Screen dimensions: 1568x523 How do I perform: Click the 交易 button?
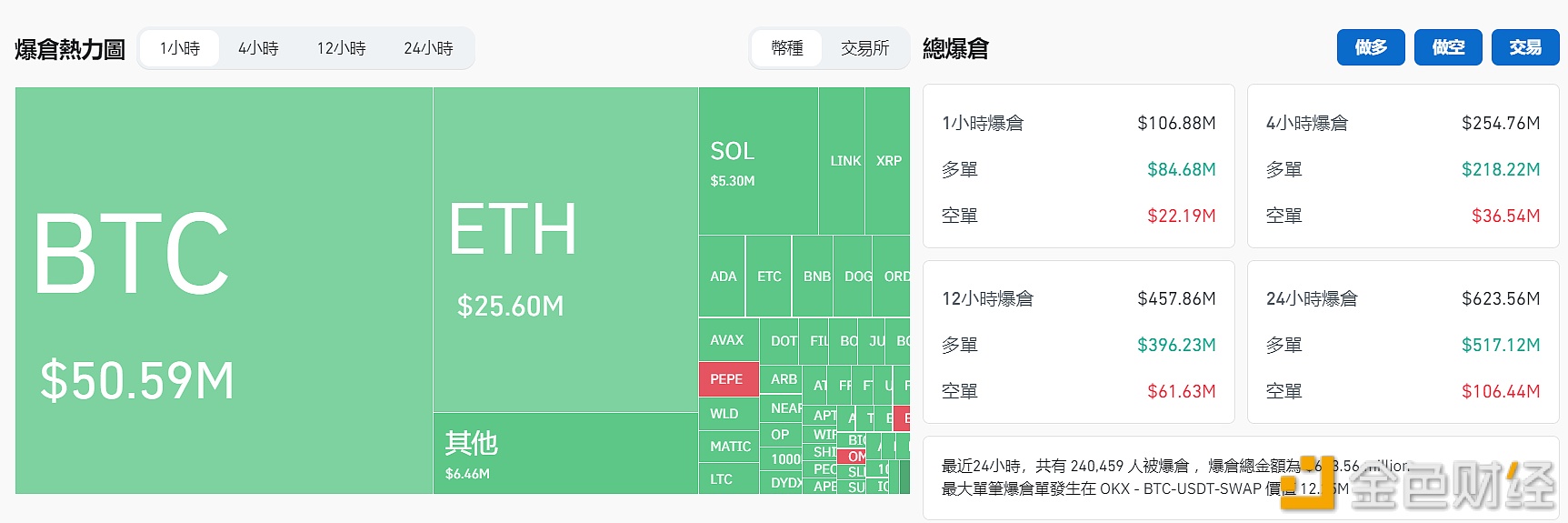tap(1525, 47)
